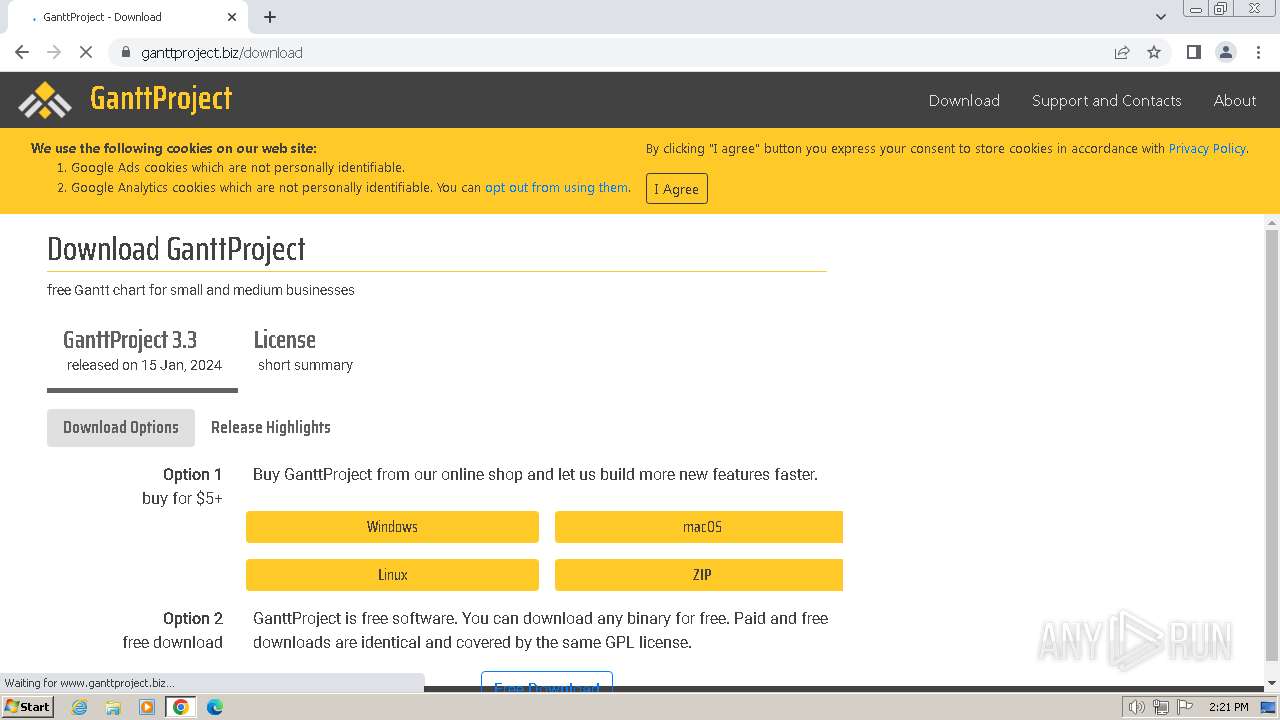The height and width of the screenshot is (720, 1280).
Task: Open the network icon in system tray
Action: point(1160,707)
